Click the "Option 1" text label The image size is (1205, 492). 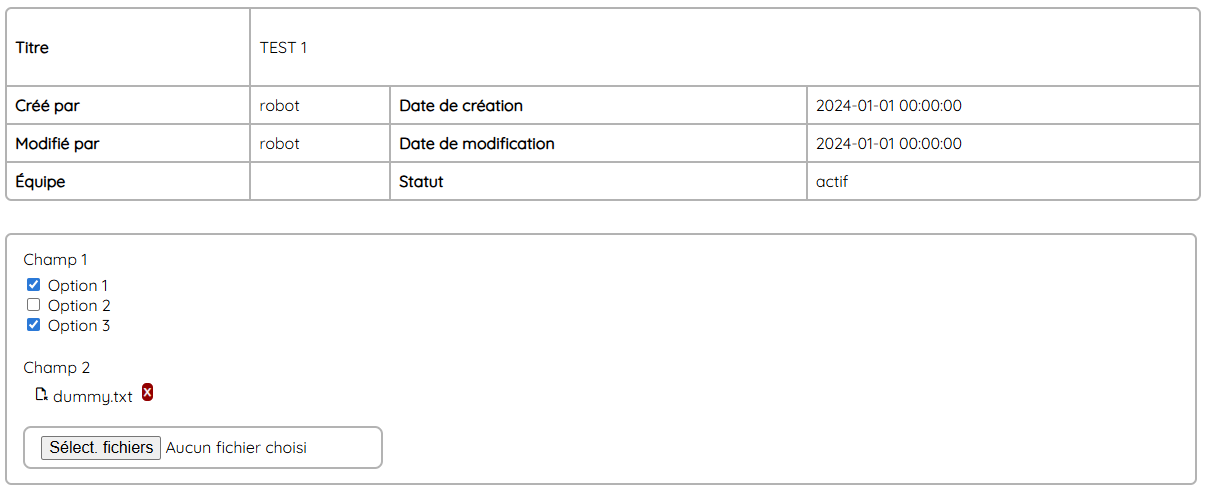click(x=78, y=286)
